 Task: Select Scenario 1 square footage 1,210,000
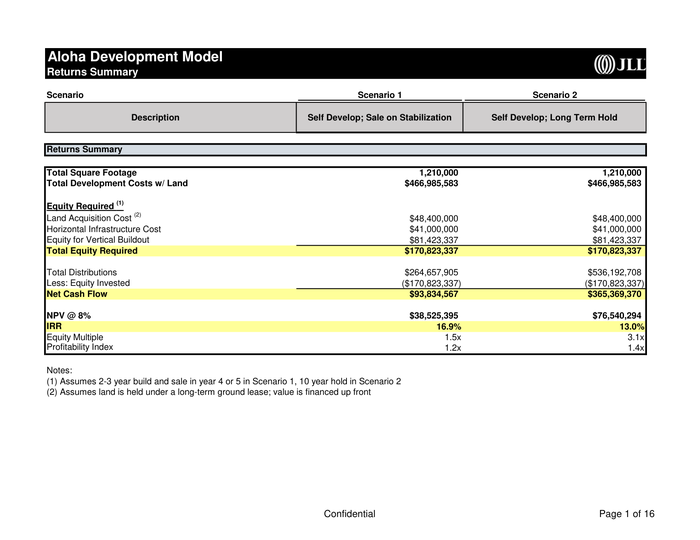[438, 173]
